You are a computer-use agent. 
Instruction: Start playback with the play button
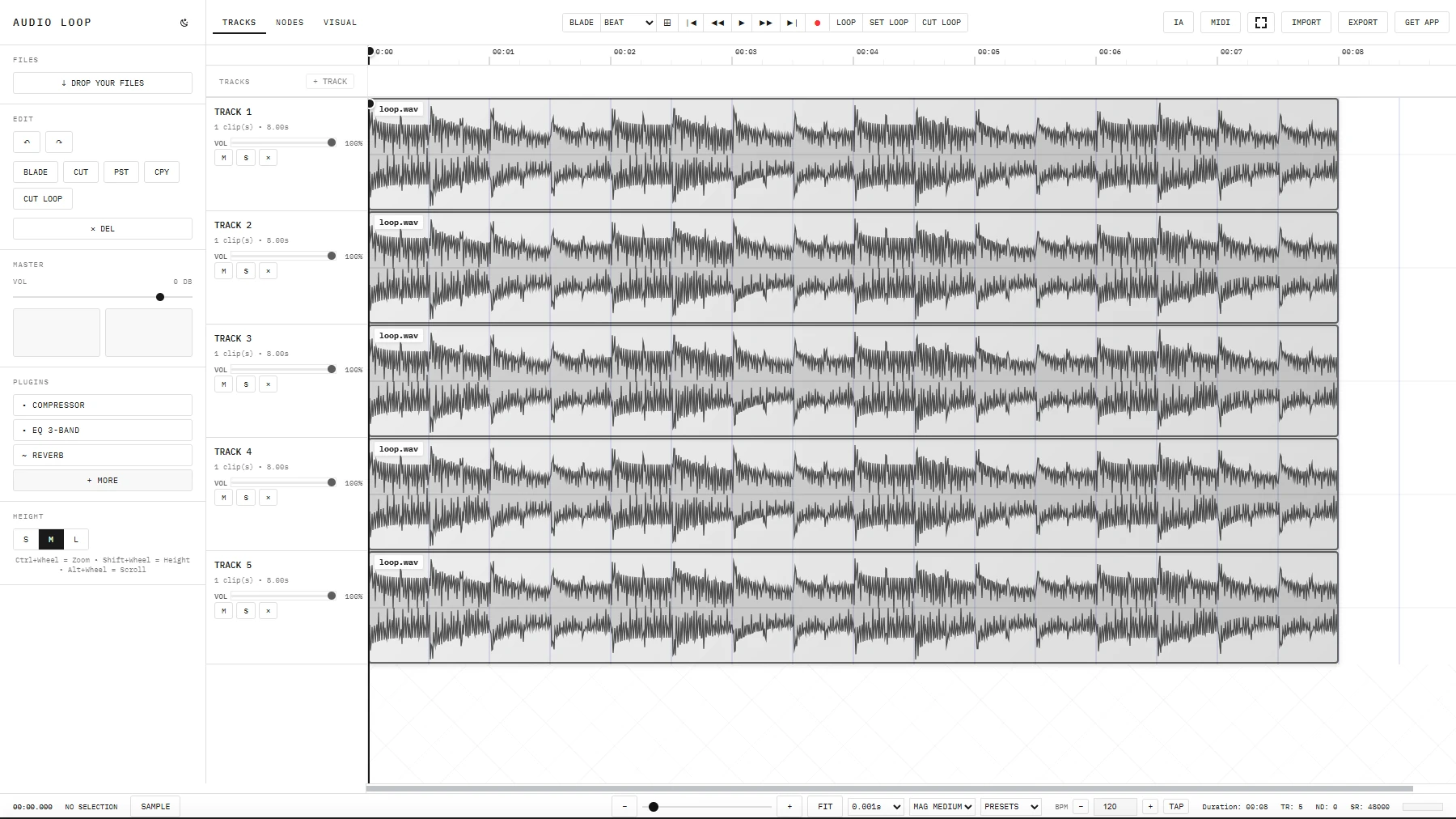coord(742,23)
